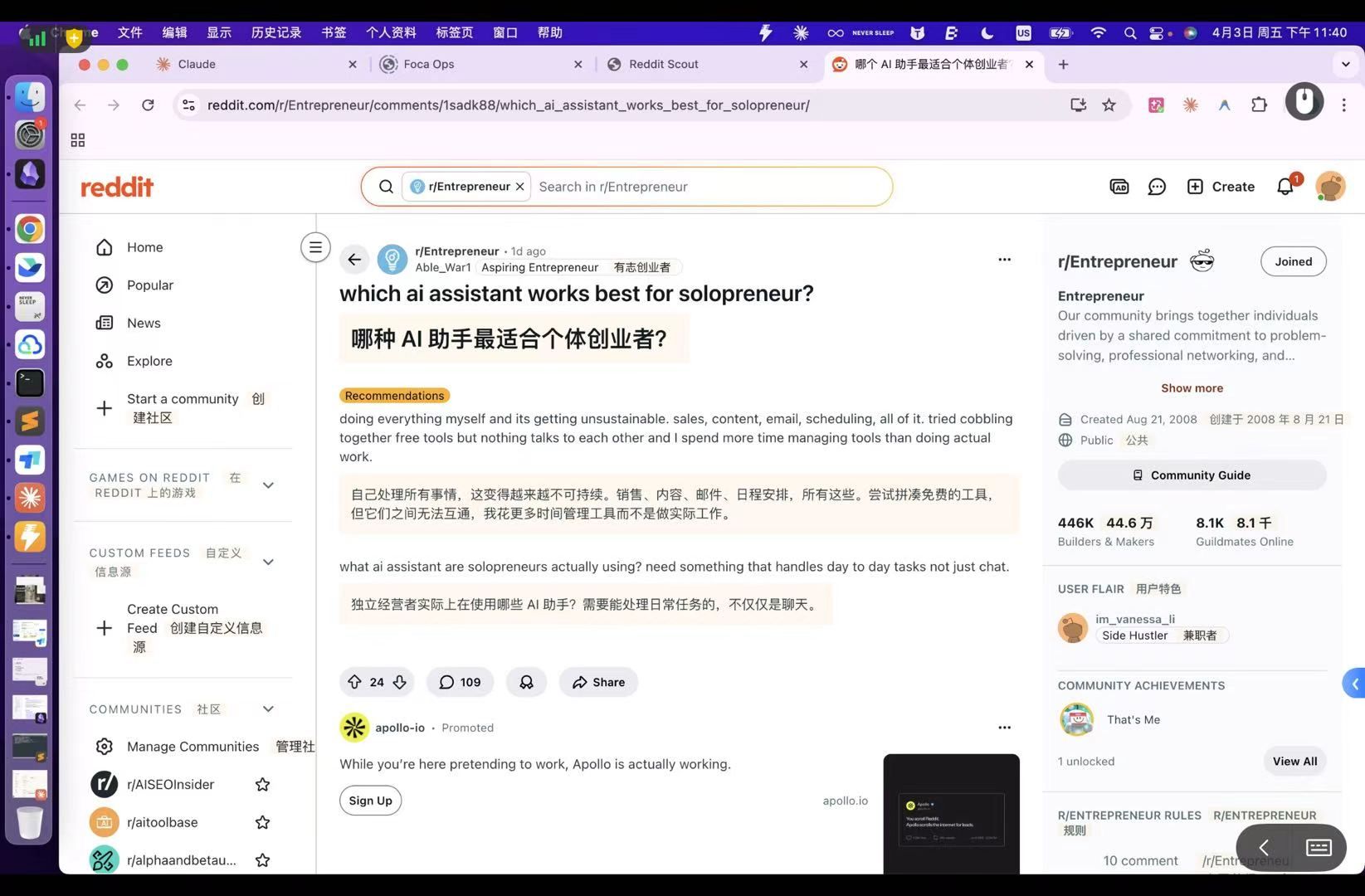View All community achievements
Screen dimensions: 1365x896
click(x=1294, y=762)
